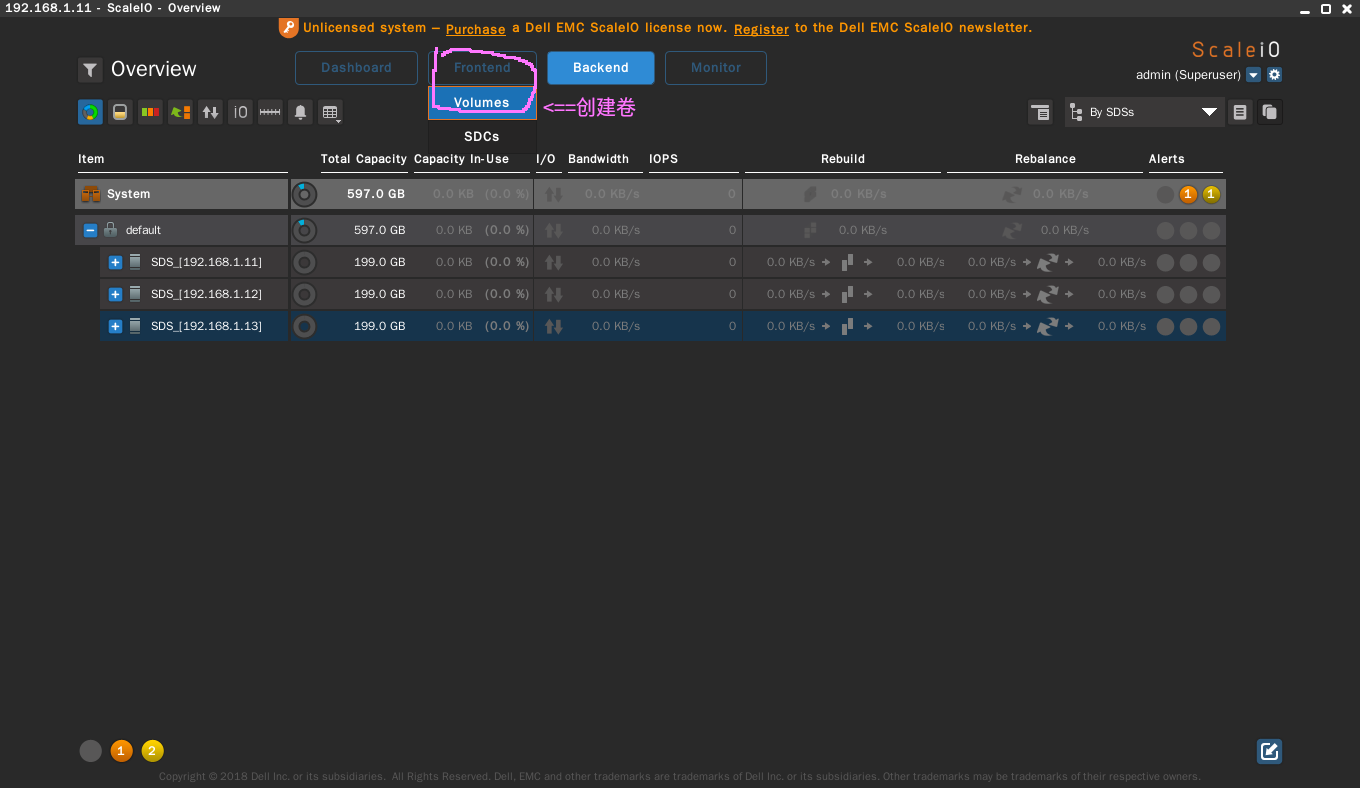Sort by the Capacity In-Use column header
This screenshot has height=788, width=1360.
(461, 159)
